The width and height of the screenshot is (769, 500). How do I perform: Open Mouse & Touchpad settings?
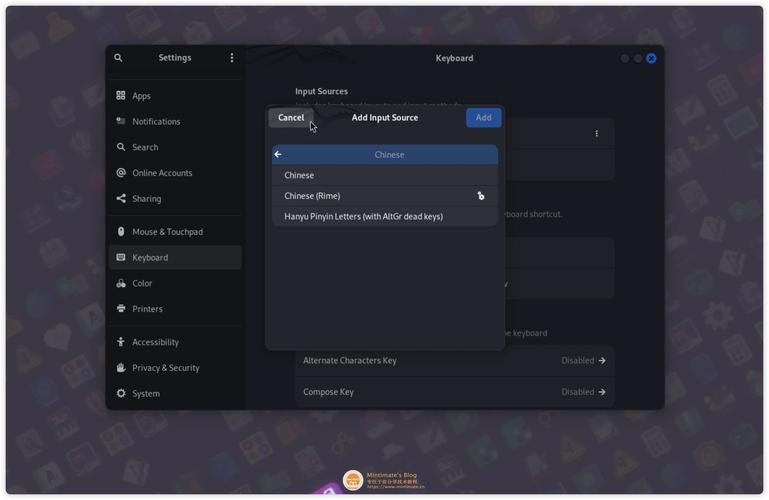(167, 232)
